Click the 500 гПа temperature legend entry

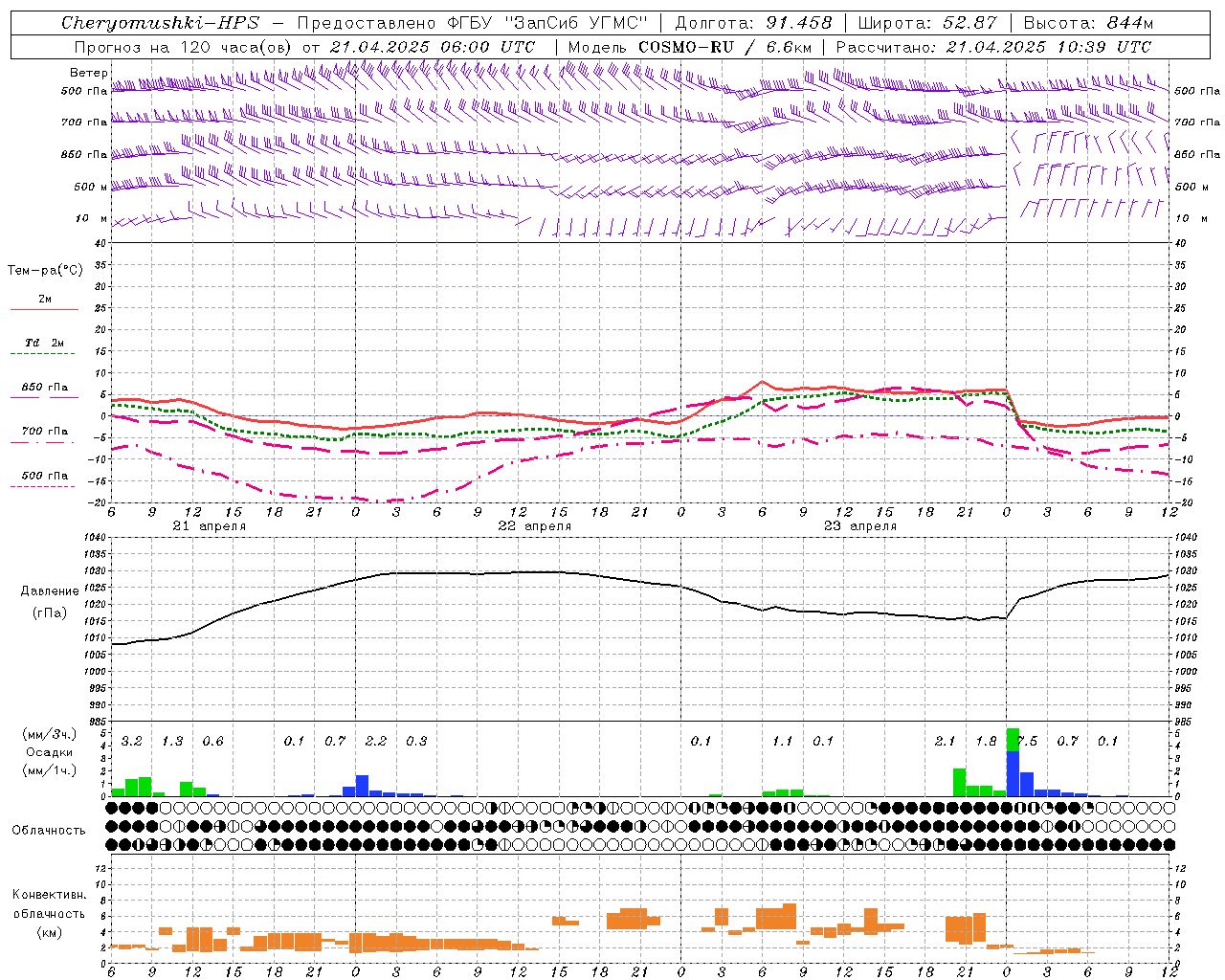pos(45,476)
